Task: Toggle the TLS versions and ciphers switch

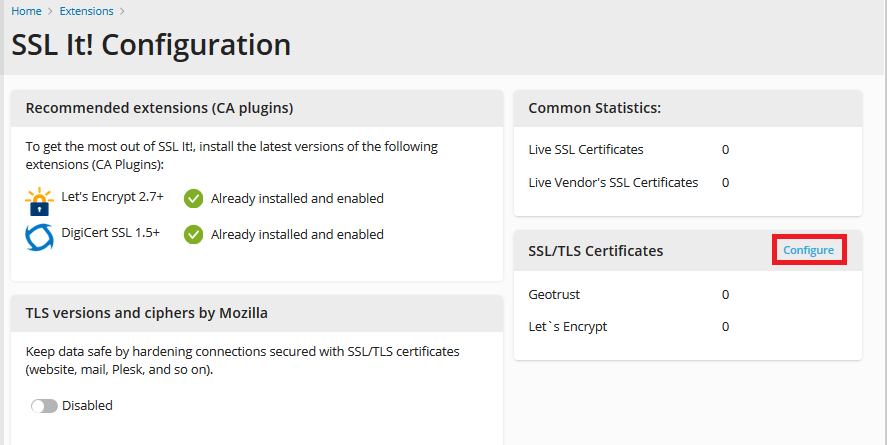Action: (44, 406)
